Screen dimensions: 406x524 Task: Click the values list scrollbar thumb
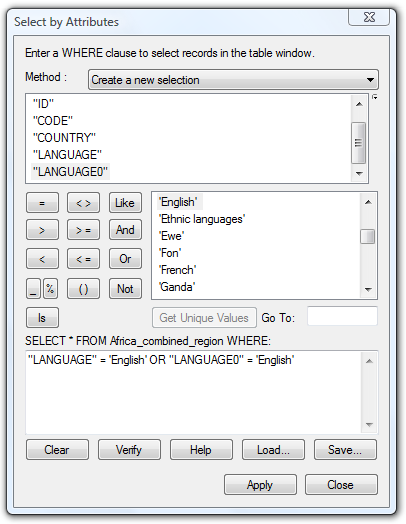tap(368, 237)
